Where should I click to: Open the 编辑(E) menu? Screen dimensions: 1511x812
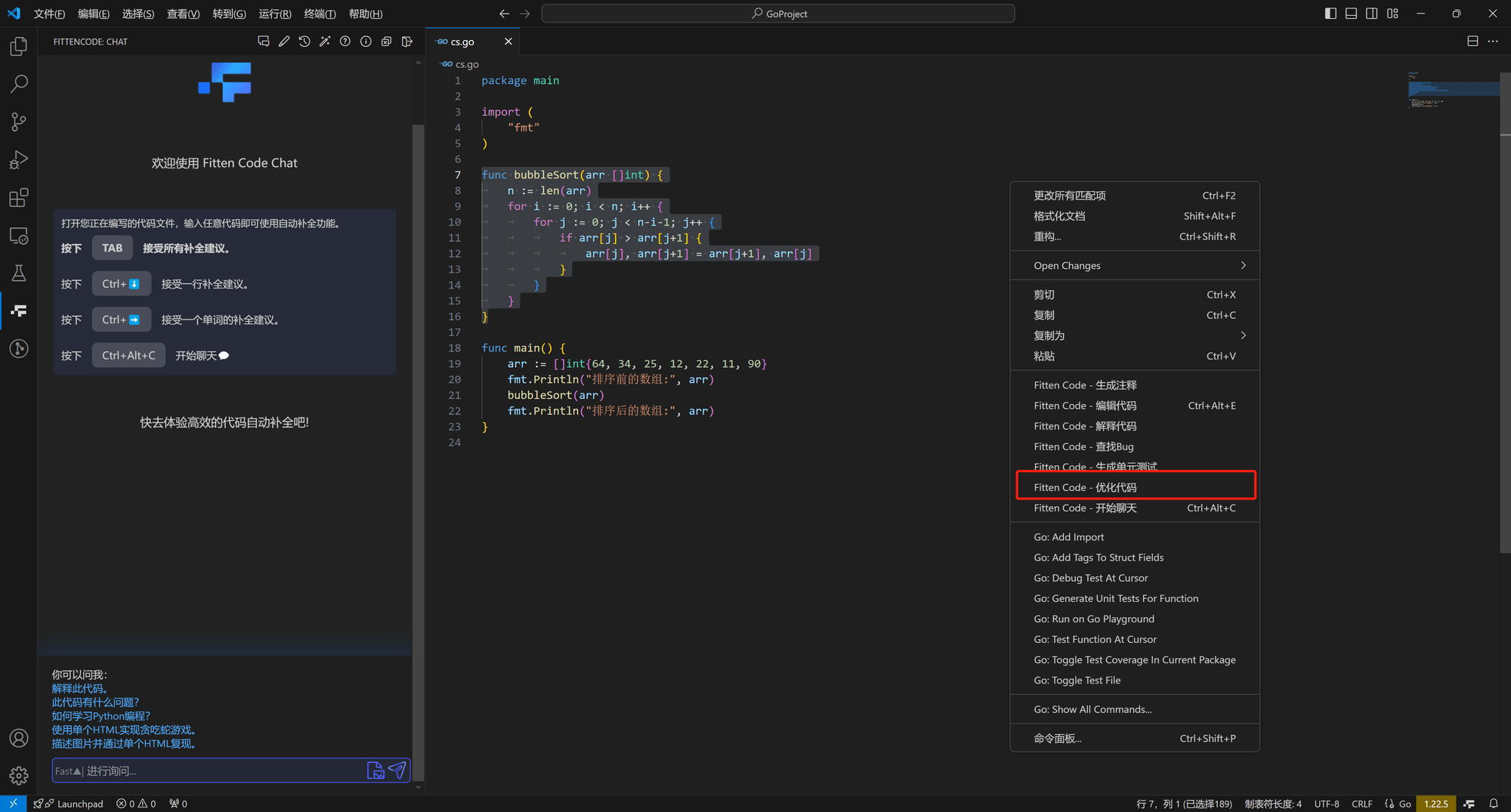(94, 14)
